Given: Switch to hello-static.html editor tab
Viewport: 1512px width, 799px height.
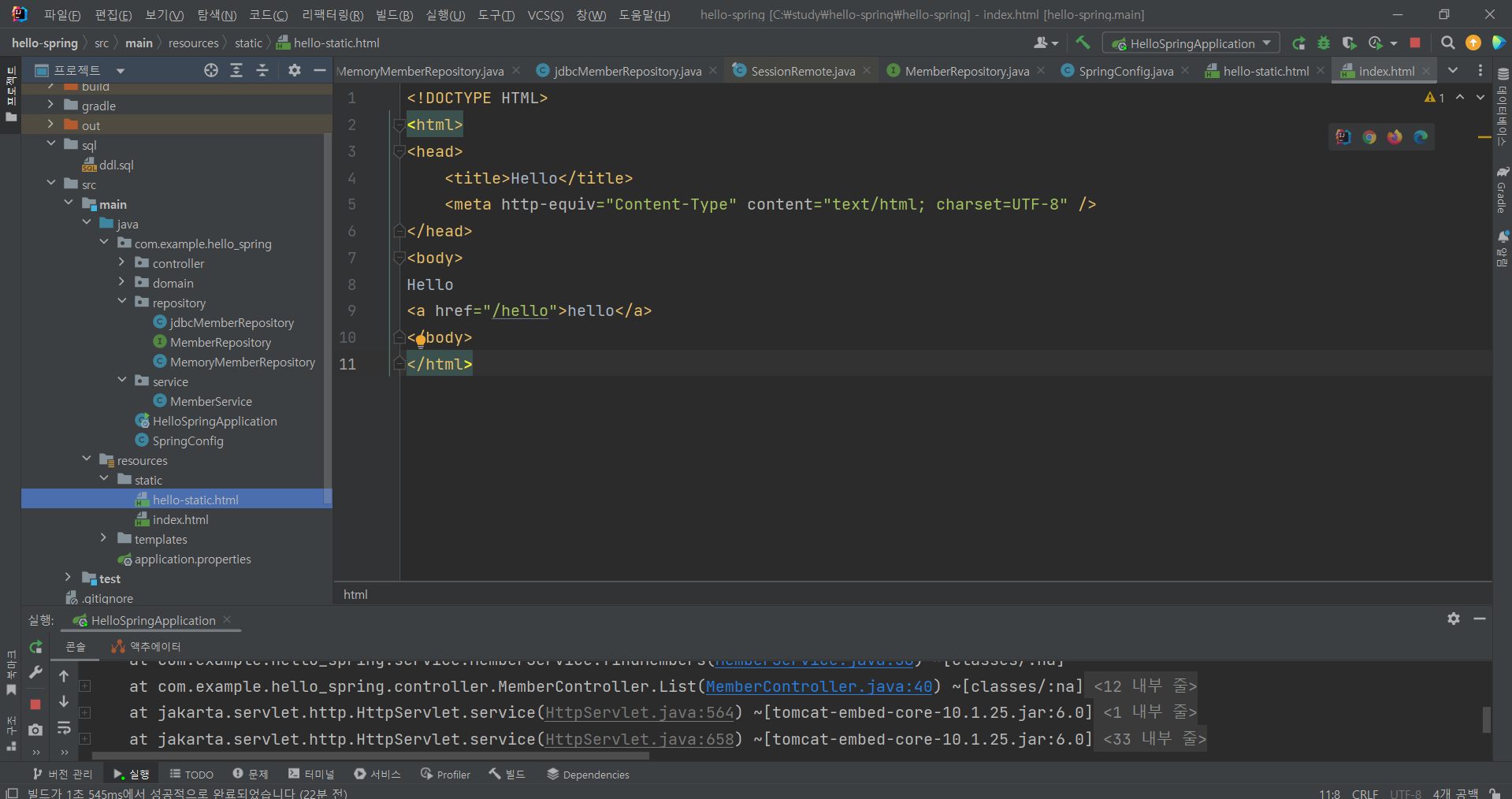Looking at the screenshot, I should tap(1265, 71).
